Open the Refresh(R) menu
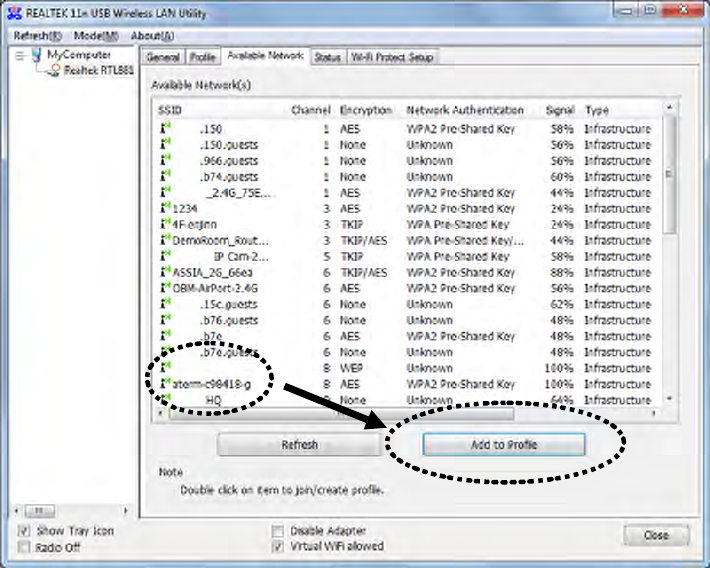Screen dimensions: 710x568 point(38,36)
